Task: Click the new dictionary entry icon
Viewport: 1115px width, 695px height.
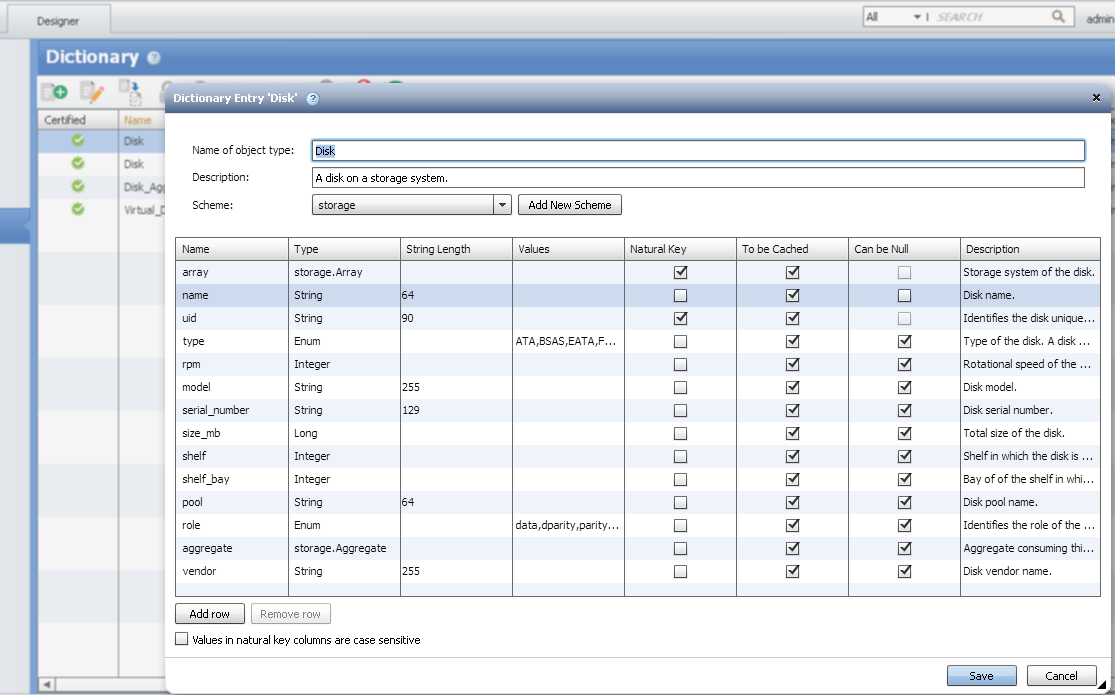Action: pos(54,92)
